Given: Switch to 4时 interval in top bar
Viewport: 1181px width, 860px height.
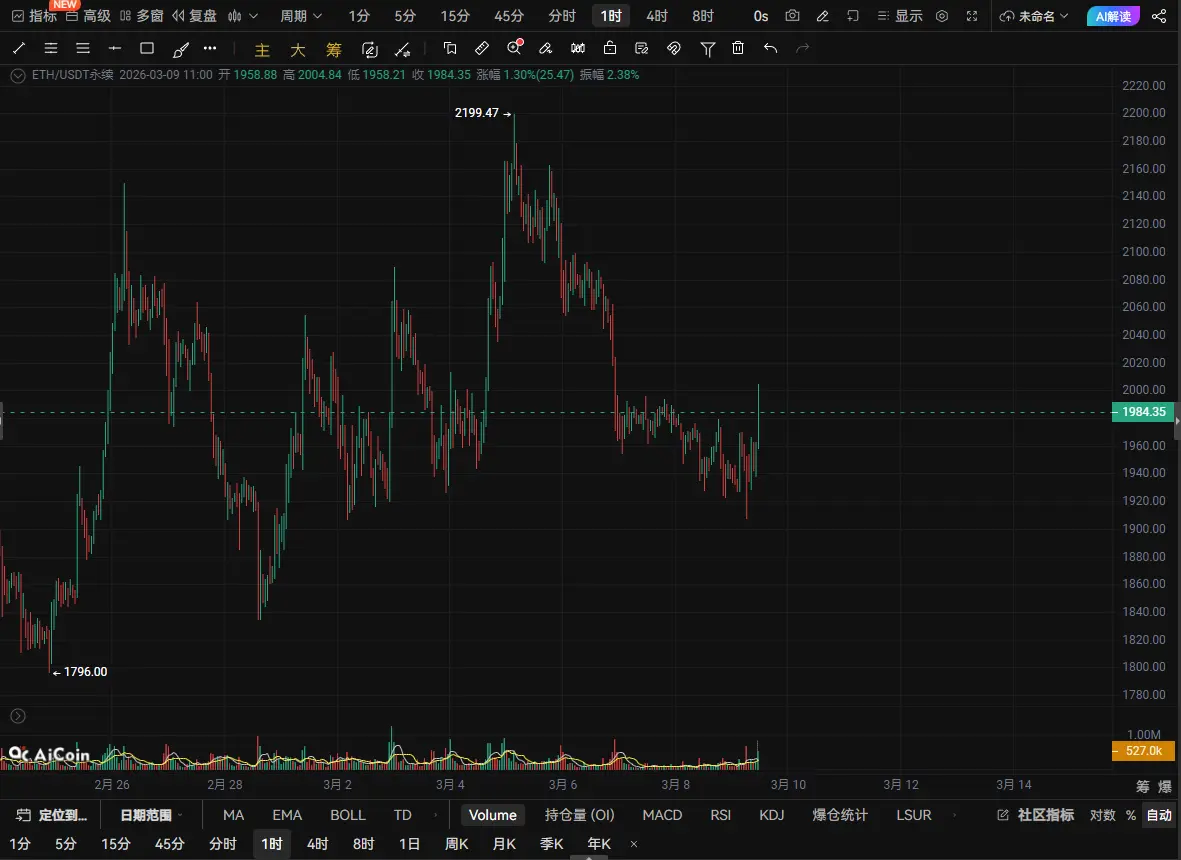Looking at the screenshot, I should click(x=657, y=16).
